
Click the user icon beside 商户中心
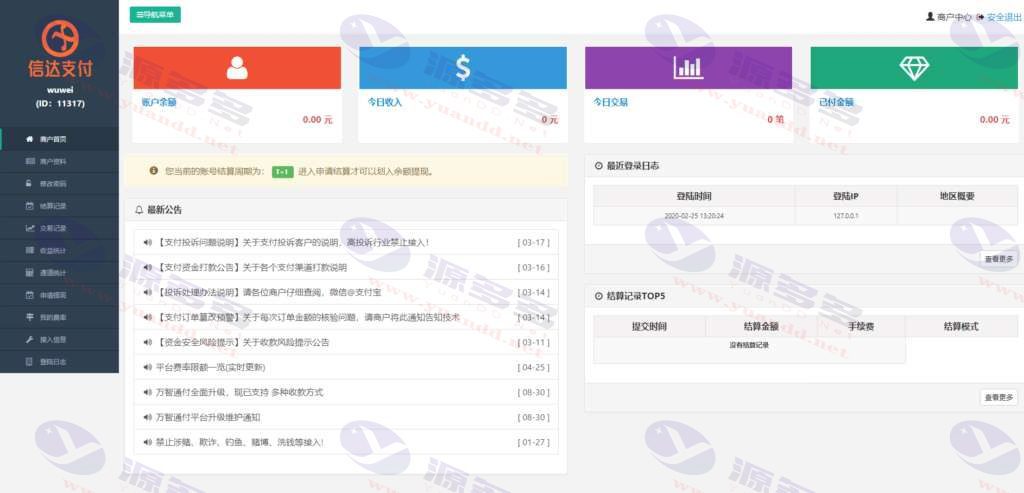click(x=930, y=17)
